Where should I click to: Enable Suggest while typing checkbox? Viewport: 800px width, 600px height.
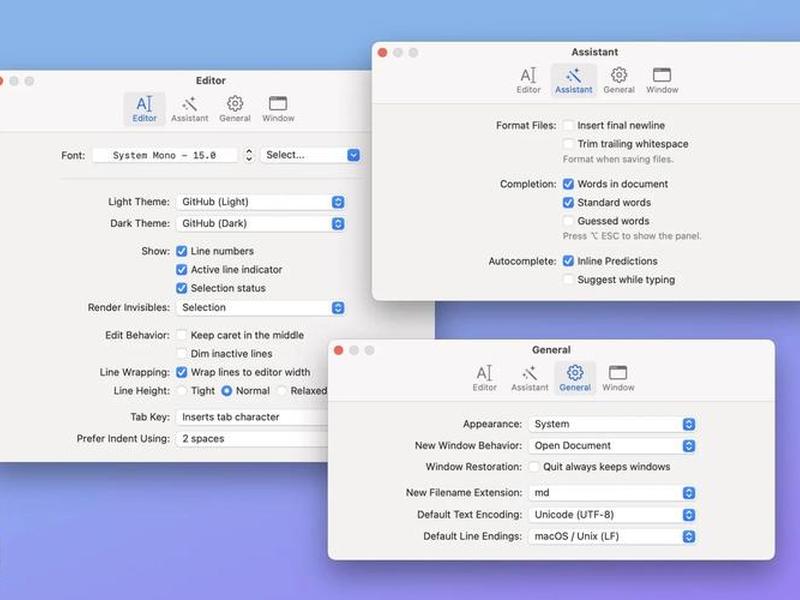pyautogui.click(x=568, y=280)
